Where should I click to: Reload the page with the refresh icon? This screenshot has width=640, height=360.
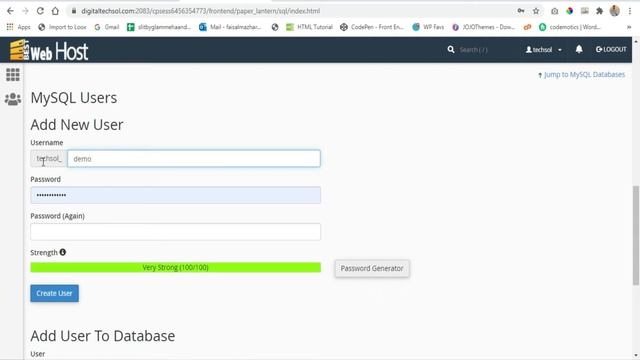tap(40, 11)
